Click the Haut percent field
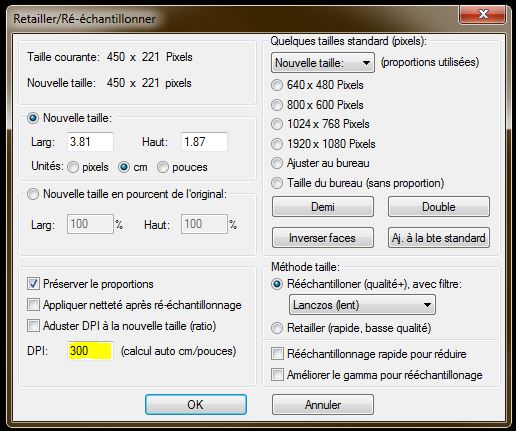The height and width of the screenshot is (431, 516). (204, 224)
